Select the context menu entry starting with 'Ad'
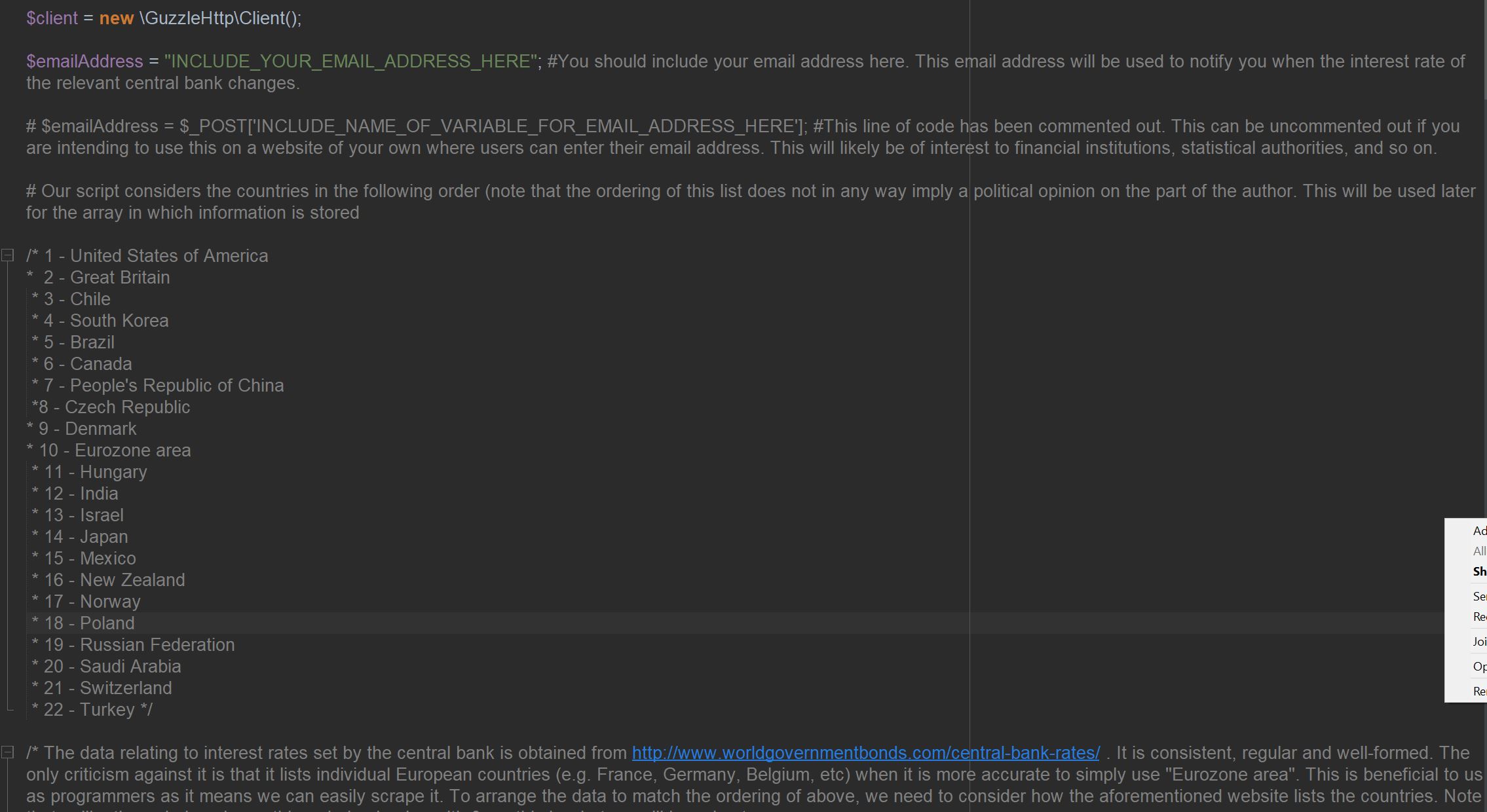 [x=1478, y=531]
